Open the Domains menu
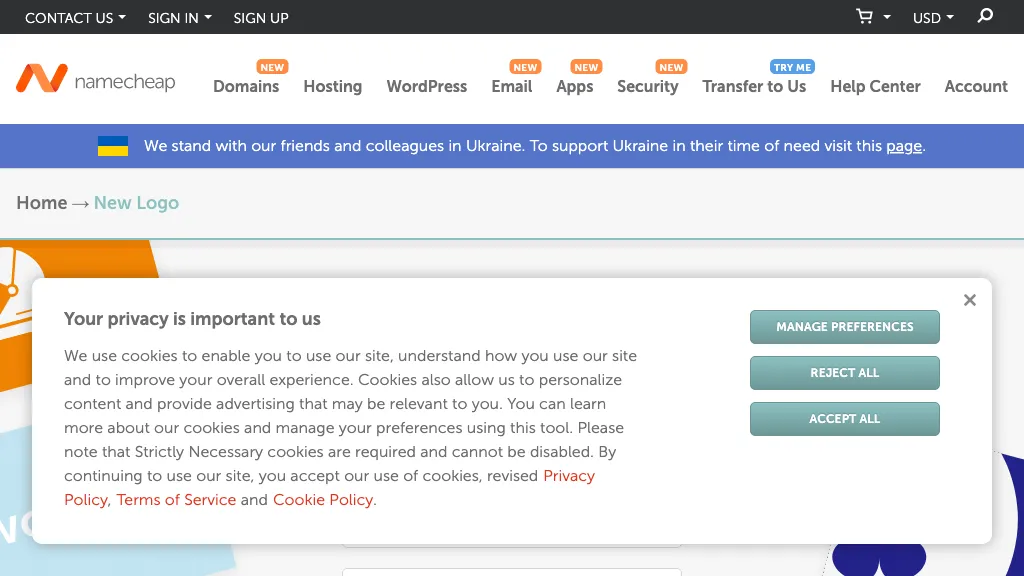This screenshot has width=1024, height=576. click(x=246, y=87)
